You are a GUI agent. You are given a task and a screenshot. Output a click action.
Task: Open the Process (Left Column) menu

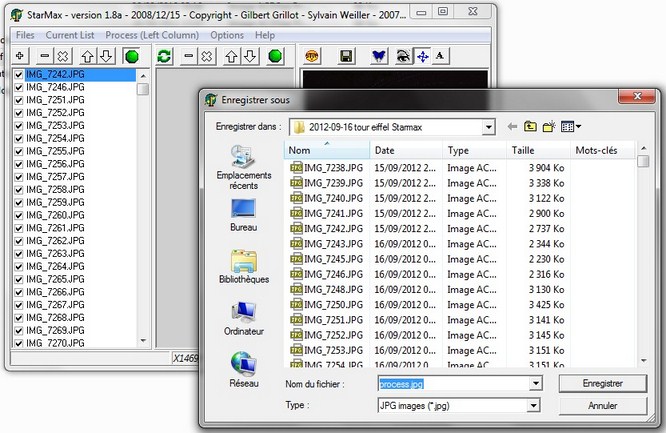[x=152, y=35]
